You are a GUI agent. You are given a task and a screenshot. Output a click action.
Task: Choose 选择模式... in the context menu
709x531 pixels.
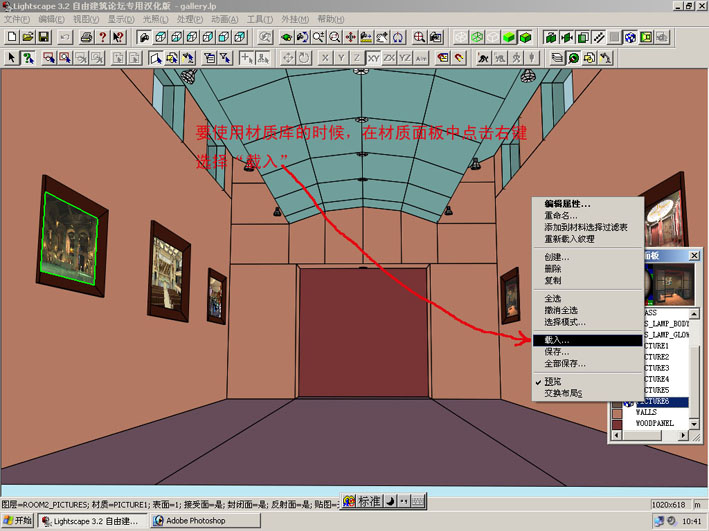pos(588,322)
